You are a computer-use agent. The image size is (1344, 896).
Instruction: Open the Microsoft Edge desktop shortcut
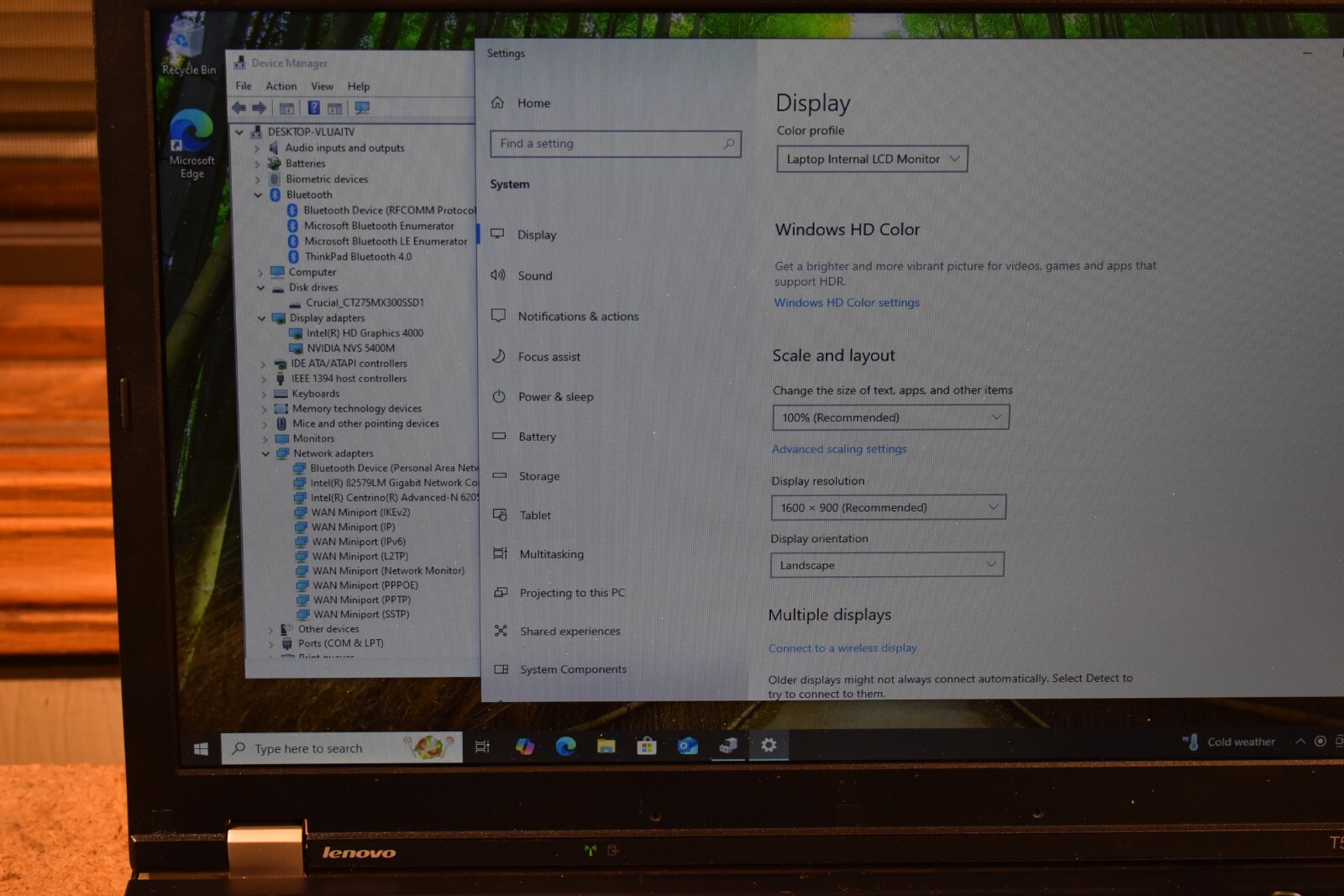point(192,144)
